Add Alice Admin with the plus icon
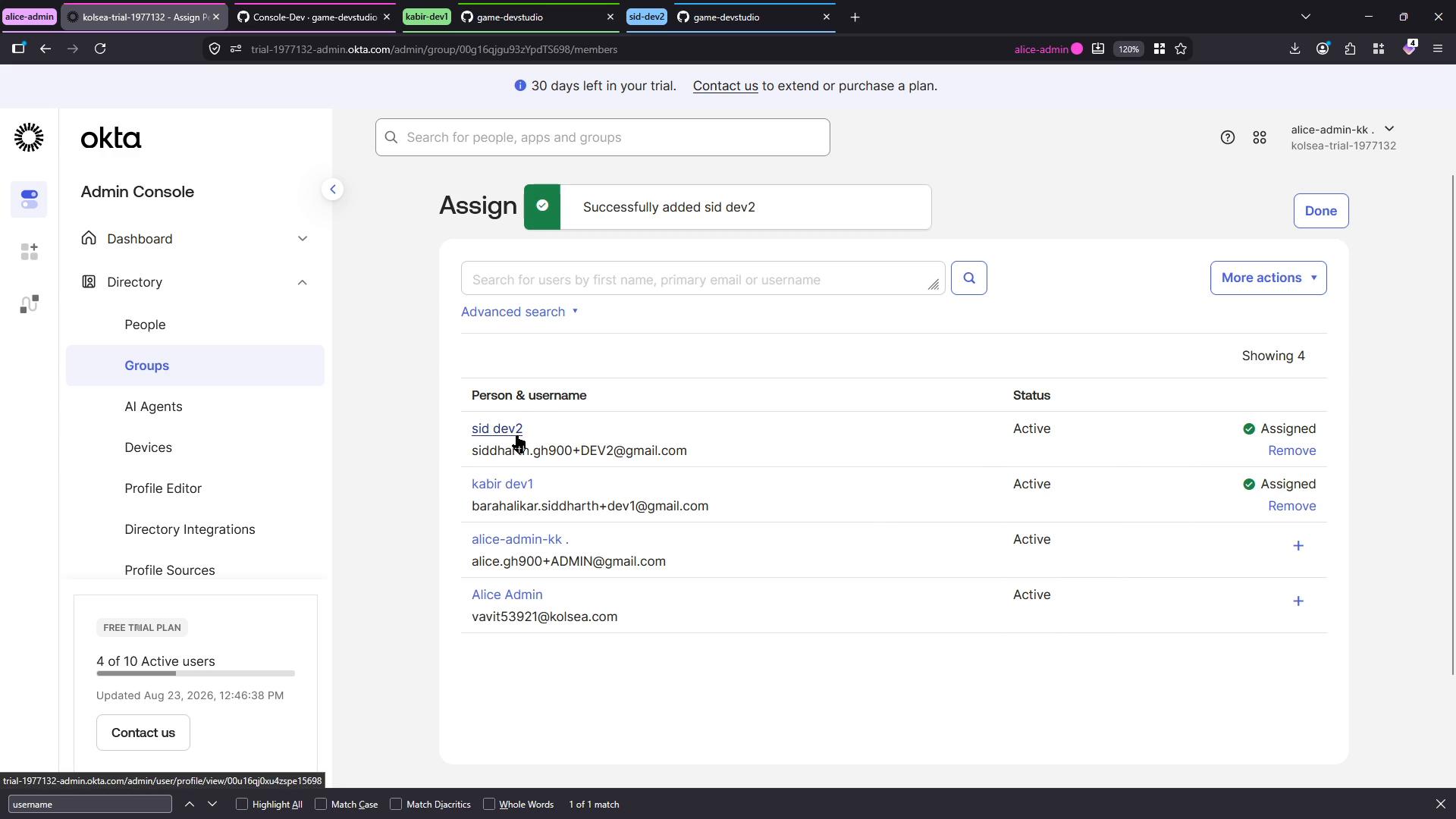 click(x=1298, y=601)
